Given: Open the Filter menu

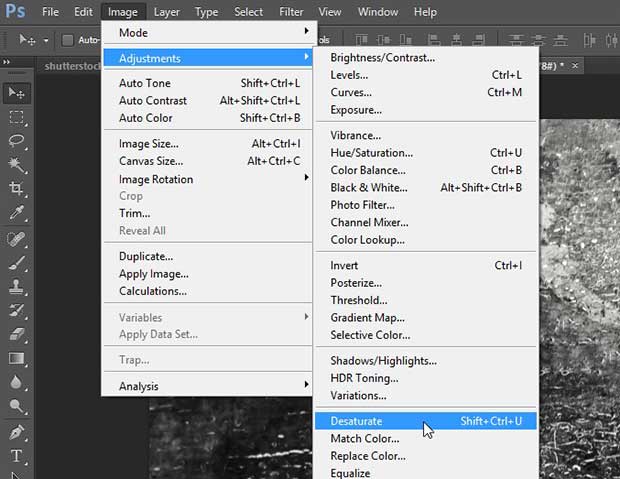Looking at the screenshot, I should click(x=291, y=12).
